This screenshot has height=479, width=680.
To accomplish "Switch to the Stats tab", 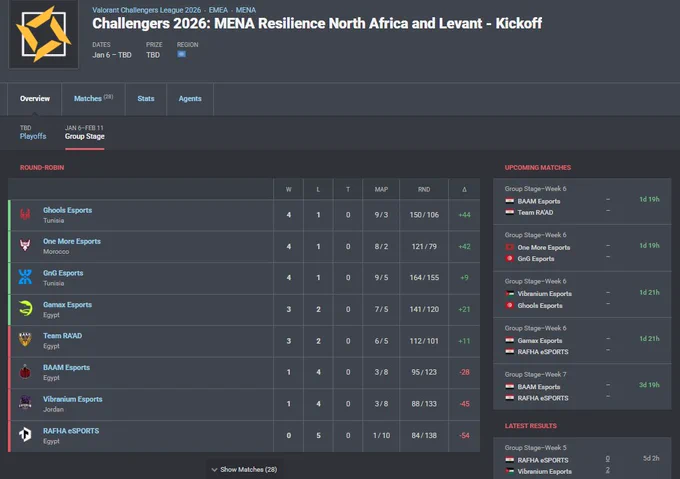I will [146, 98].
